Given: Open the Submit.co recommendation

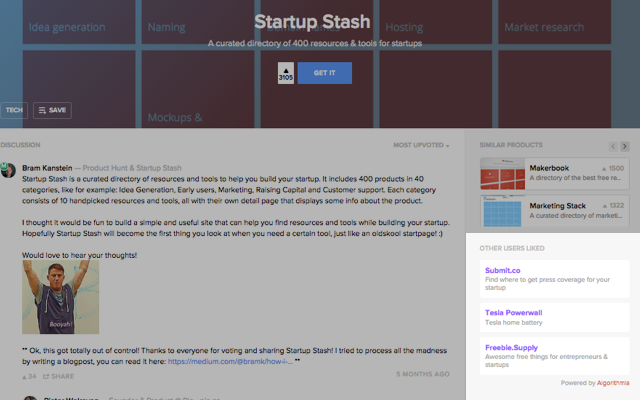Looking at the screenshot, I should pos(555,279).
